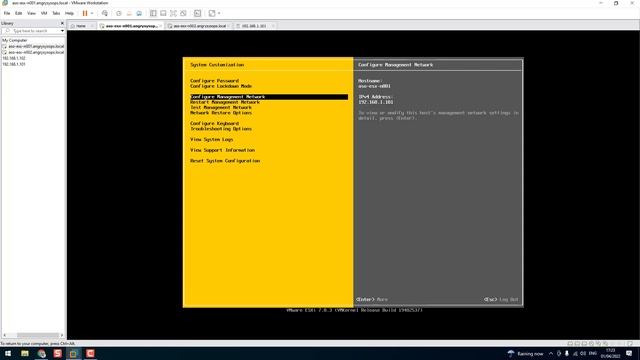Switch VM to full screen mode
640x360 pixels.
point(173,13)
